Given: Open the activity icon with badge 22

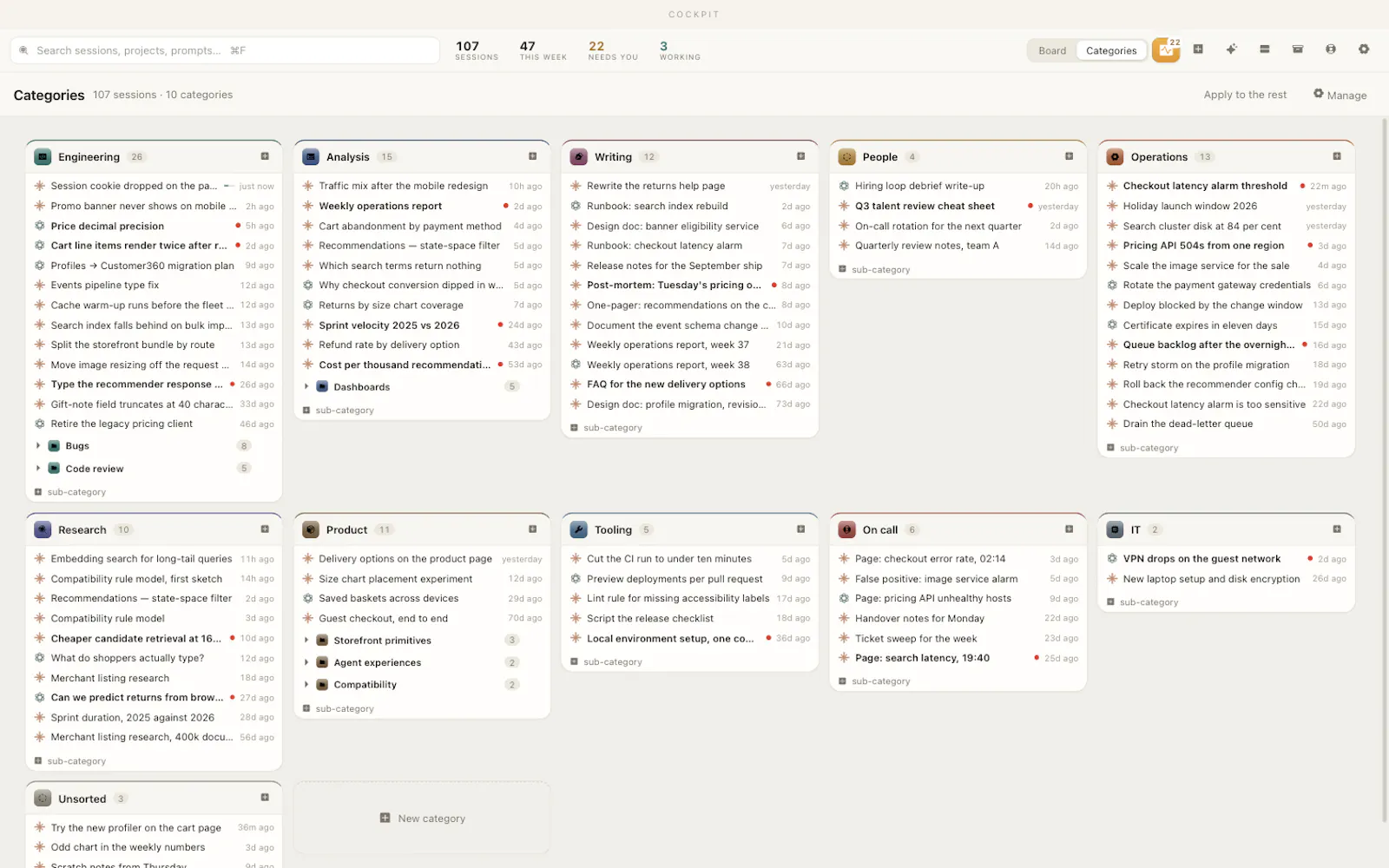Looking at the screenshot, I should [x=1166, y=50].
